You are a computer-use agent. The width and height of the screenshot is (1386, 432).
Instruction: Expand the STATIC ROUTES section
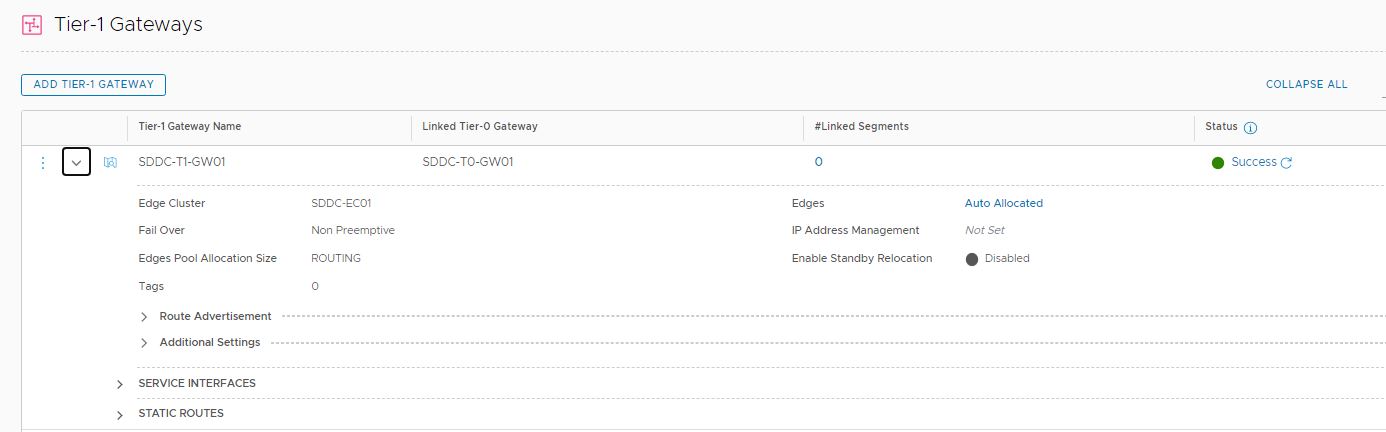point(120,414)
